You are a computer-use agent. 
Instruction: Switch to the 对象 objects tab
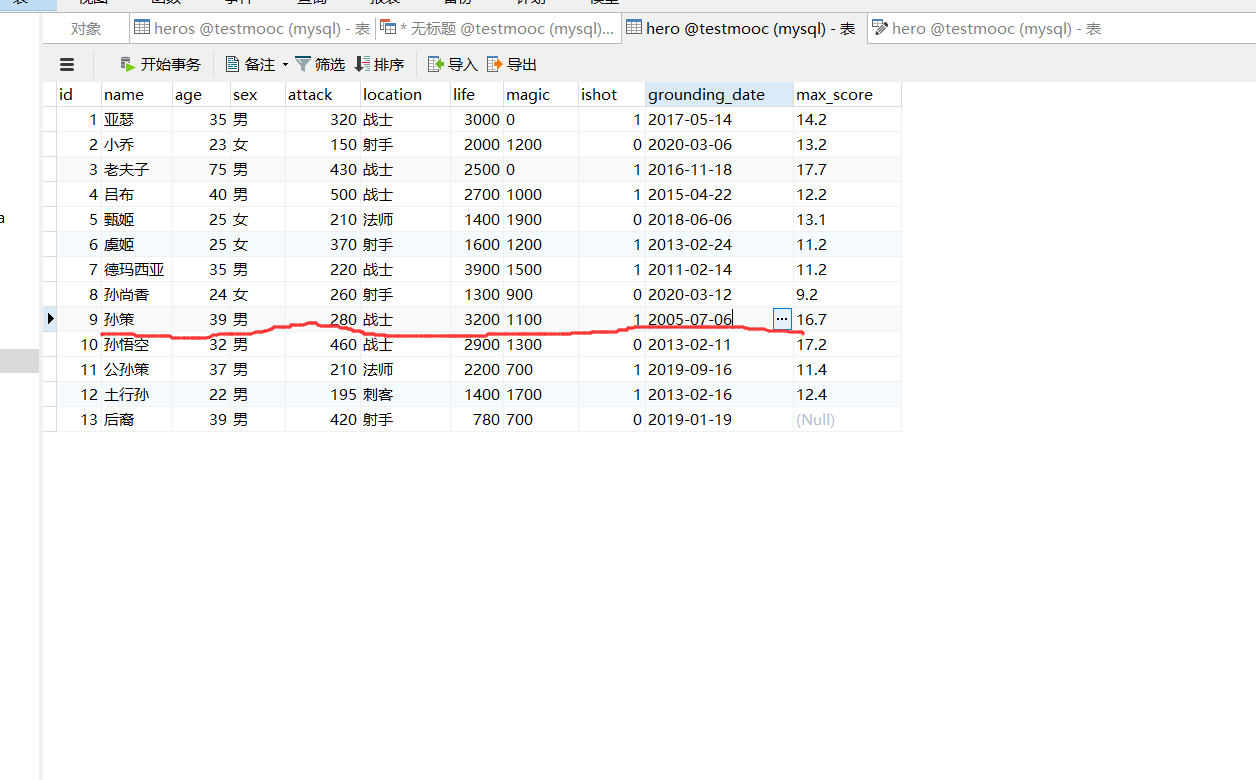click(86, 29)
